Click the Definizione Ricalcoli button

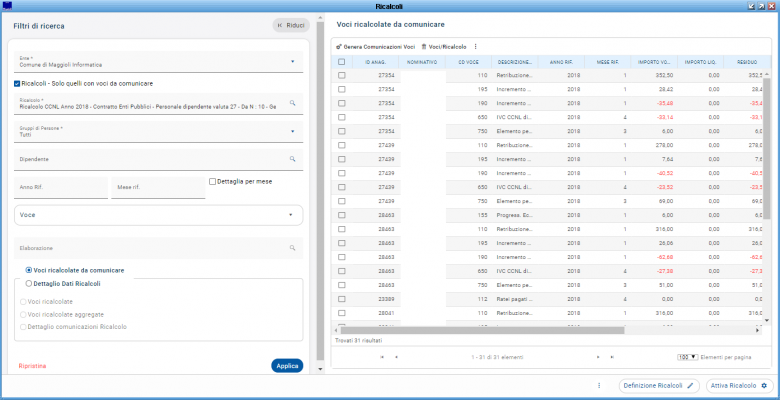click(659, 386)
